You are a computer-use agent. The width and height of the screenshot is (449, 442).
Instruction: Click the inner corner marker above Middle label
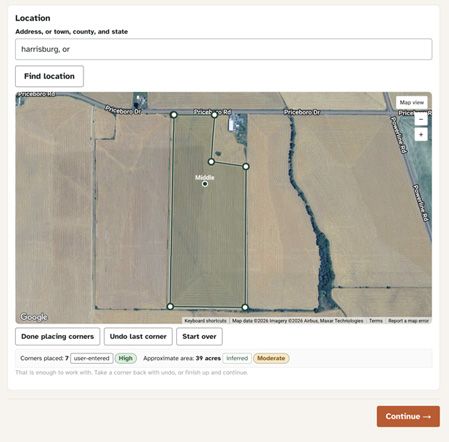211,162
